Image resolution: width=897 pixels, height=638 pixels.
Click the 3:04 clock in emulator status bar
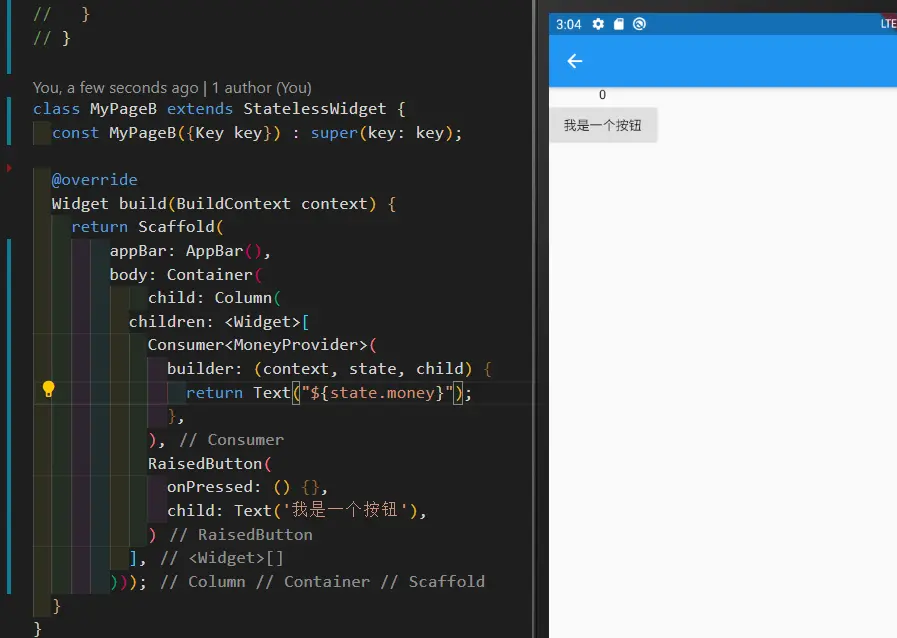pyautogui.click(x=568, y=25)
